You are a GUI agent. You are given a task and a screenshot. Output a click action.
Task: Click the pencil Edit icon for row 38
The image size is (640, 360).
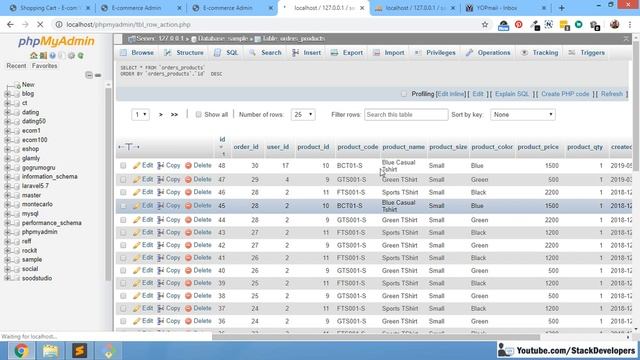coord(136,296)
